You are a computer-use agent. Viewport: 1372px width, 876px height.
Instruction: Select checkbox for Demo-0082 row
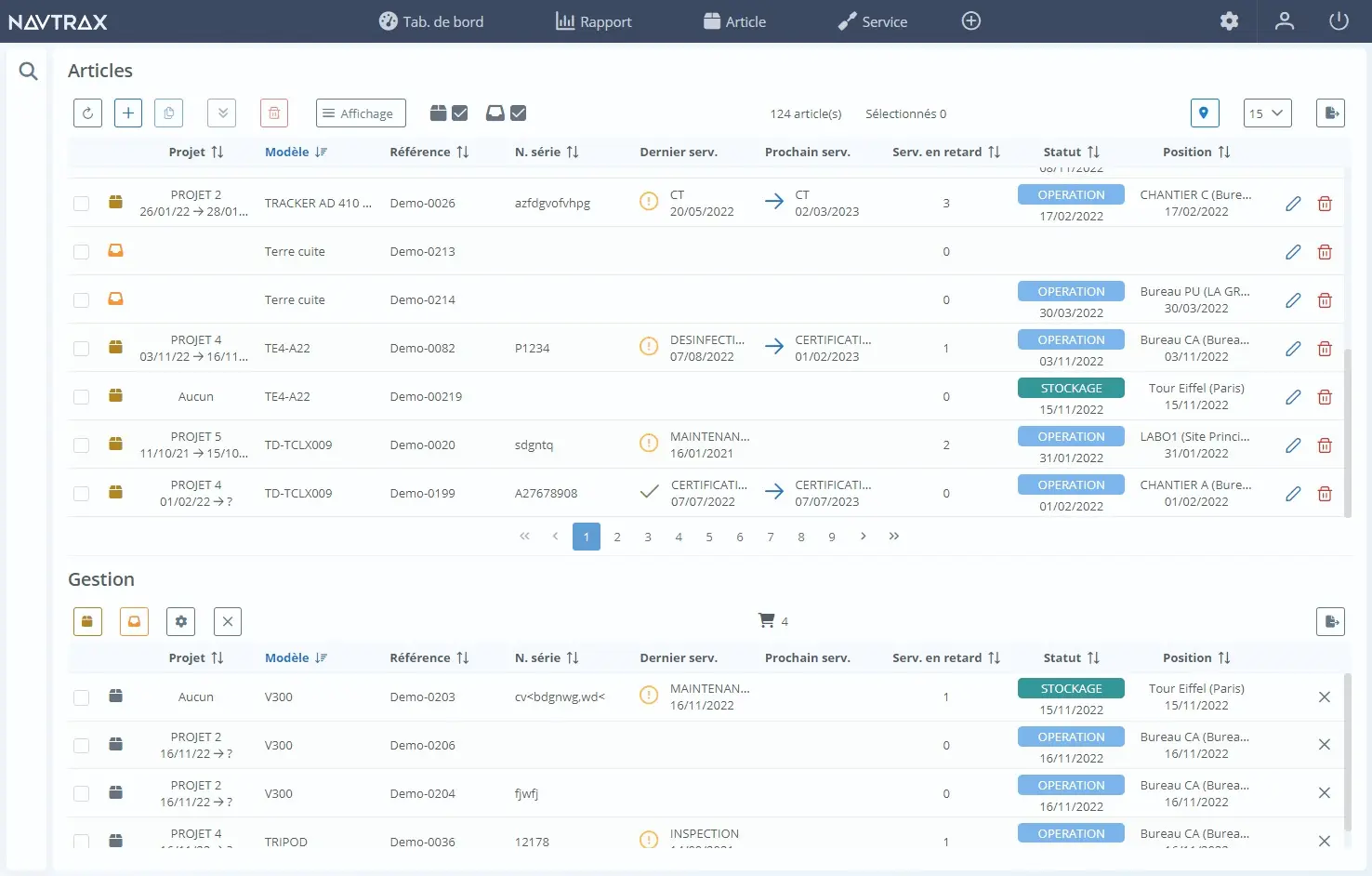pos(82,349)
